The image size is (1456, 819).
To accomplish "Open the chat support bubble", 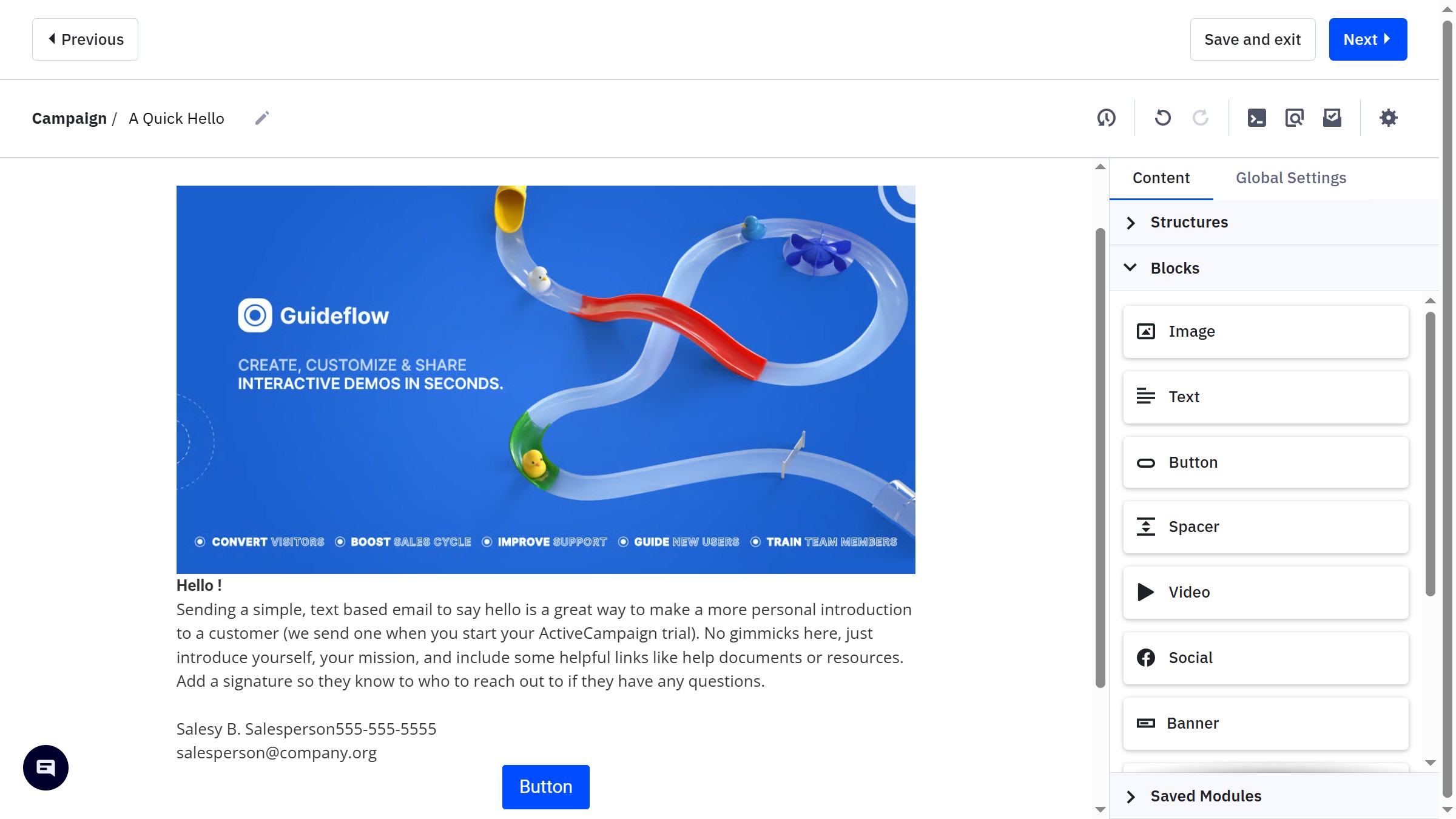I will click(45, 767).
